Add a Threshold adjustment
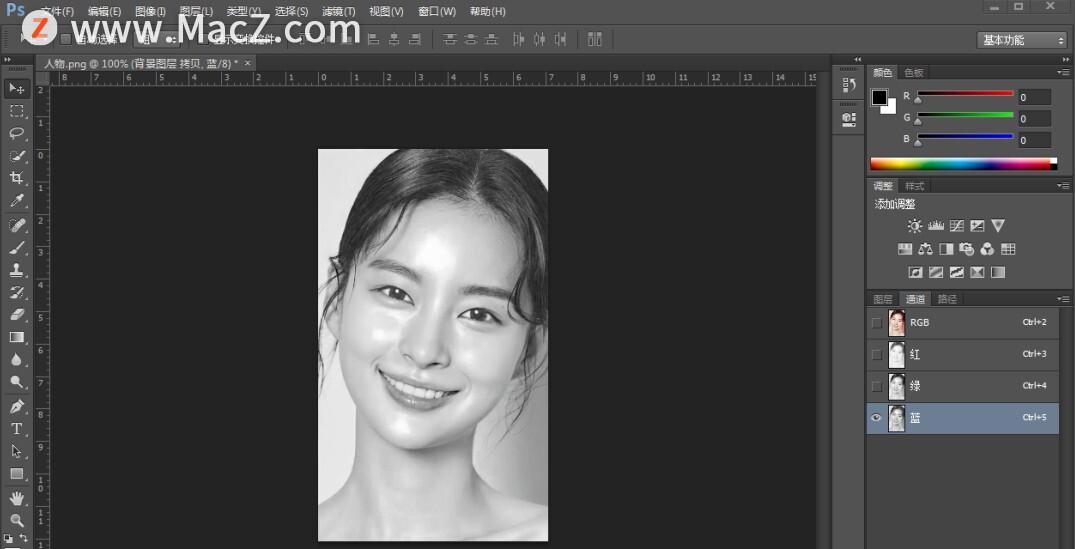The height and width of the screenshot is (549, 1075). click(957, 272)
